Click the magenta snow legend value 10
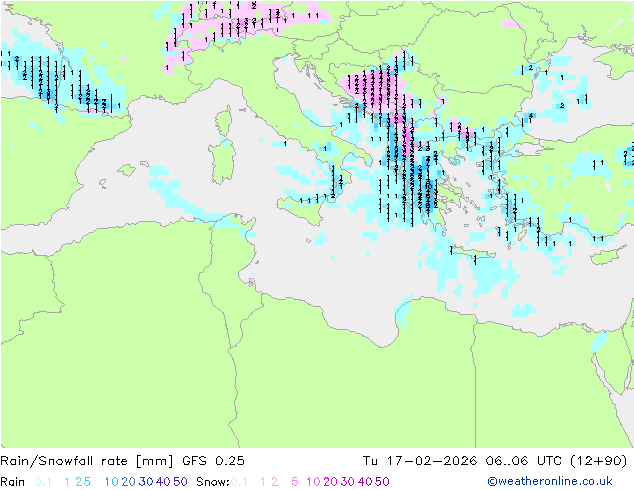Viewport: 634px width, 490px height. click(313, 482)
